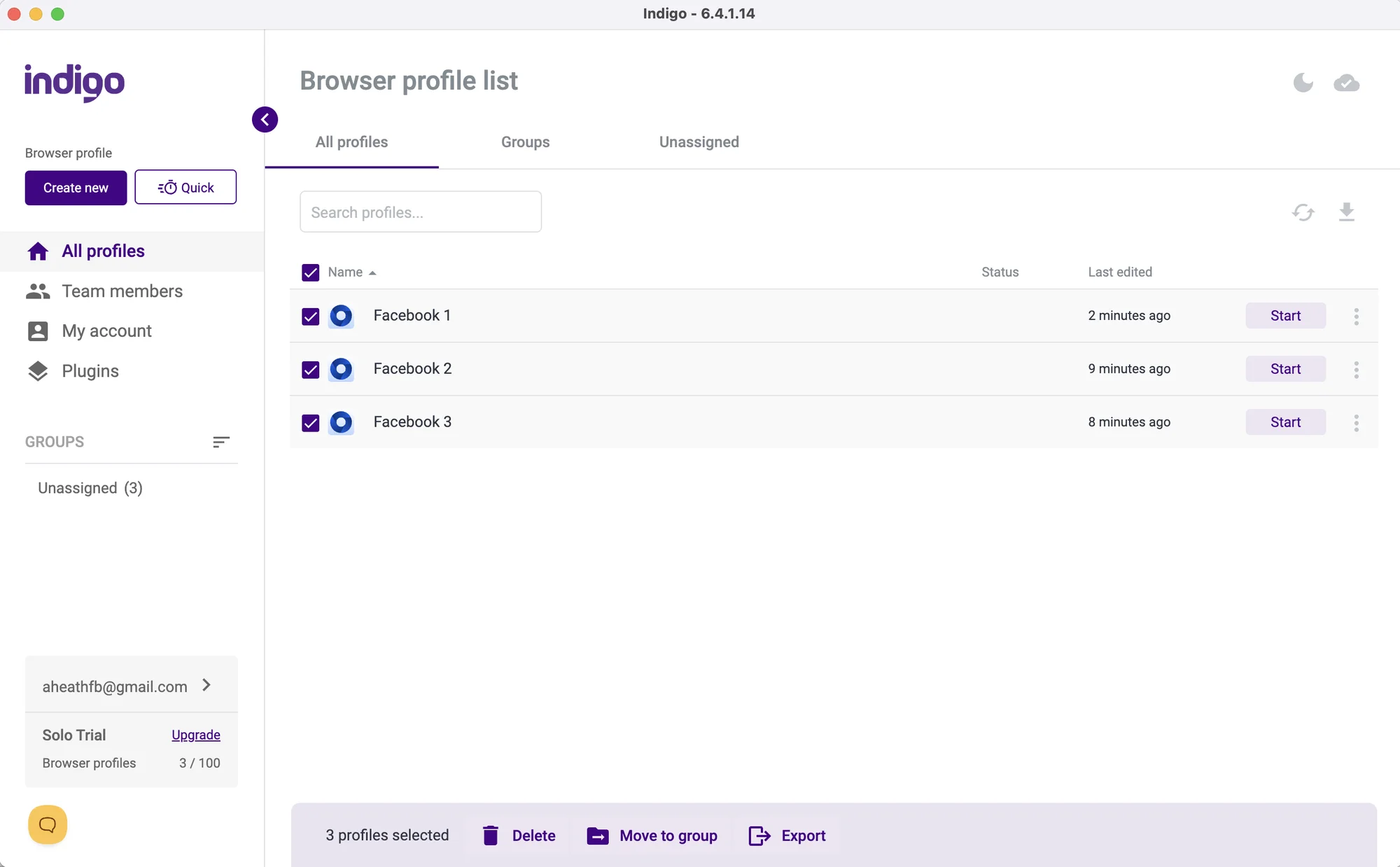Click the Upgrade link
This screenshot has width=1400, height=867.
[195, 734]
